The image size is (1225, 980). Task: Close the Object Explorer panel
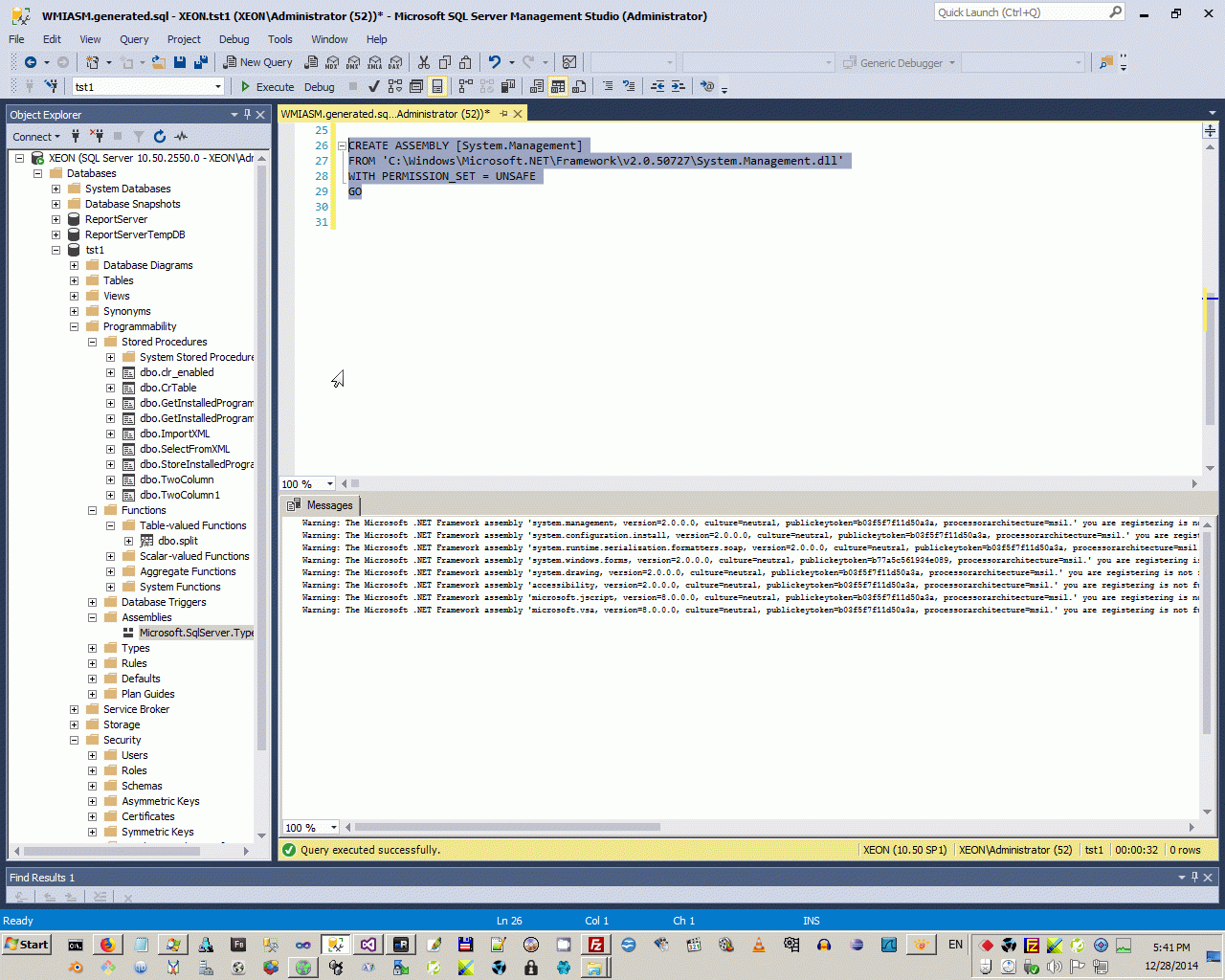(x=260, y=115)
